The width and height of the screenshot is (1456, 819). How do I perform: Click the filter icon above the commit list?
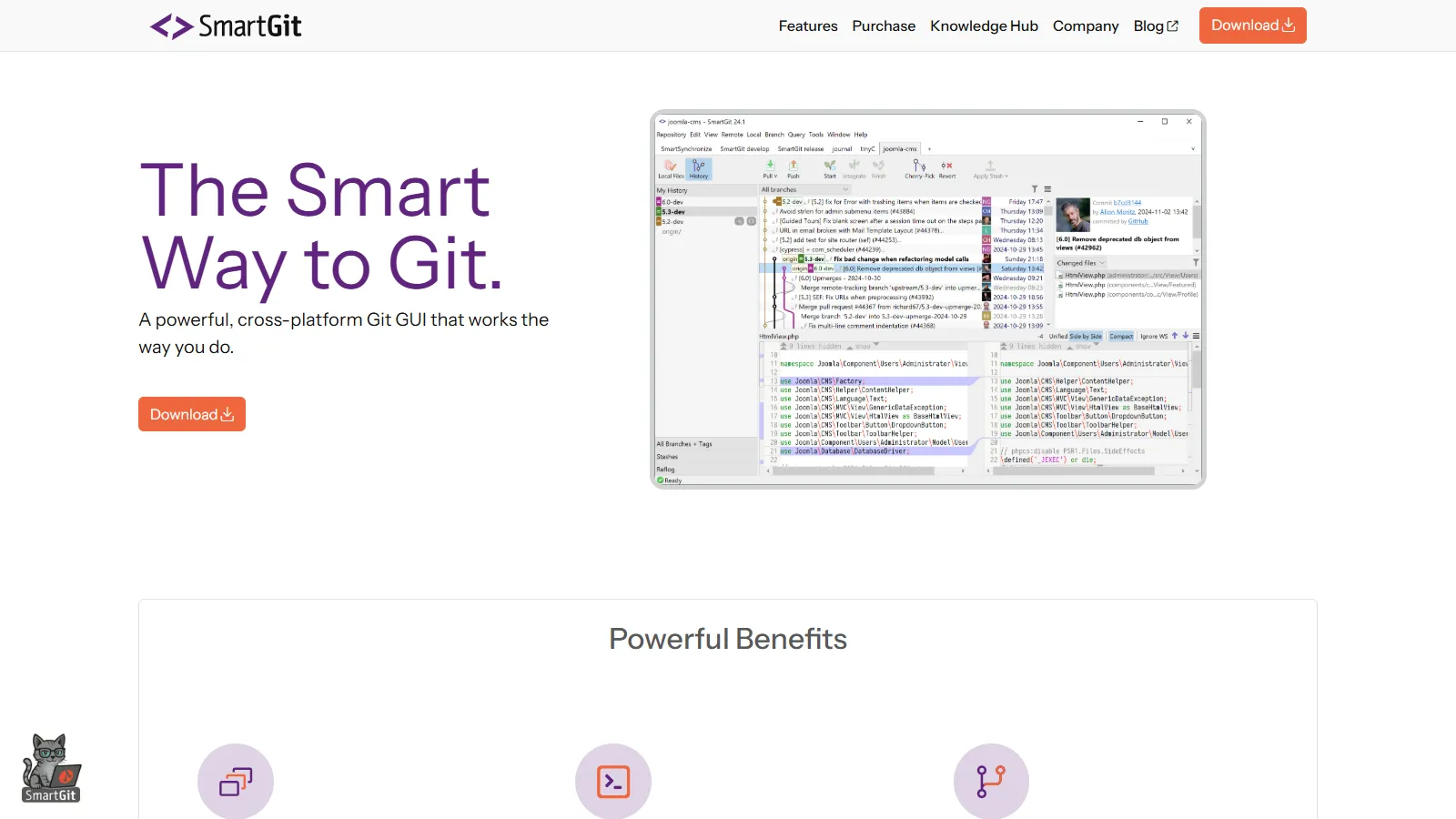click(x=1034, y=188)
